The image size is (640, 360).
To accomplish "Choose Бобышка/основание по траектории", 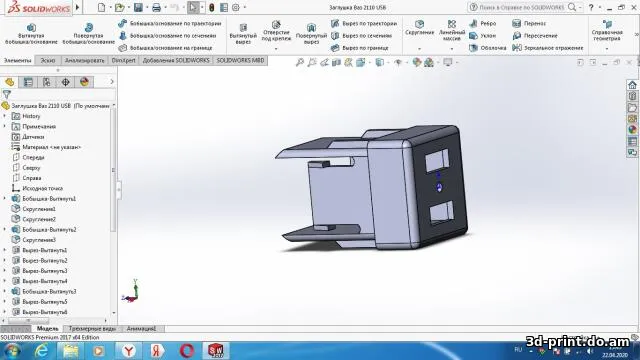I will coord(169,24).
